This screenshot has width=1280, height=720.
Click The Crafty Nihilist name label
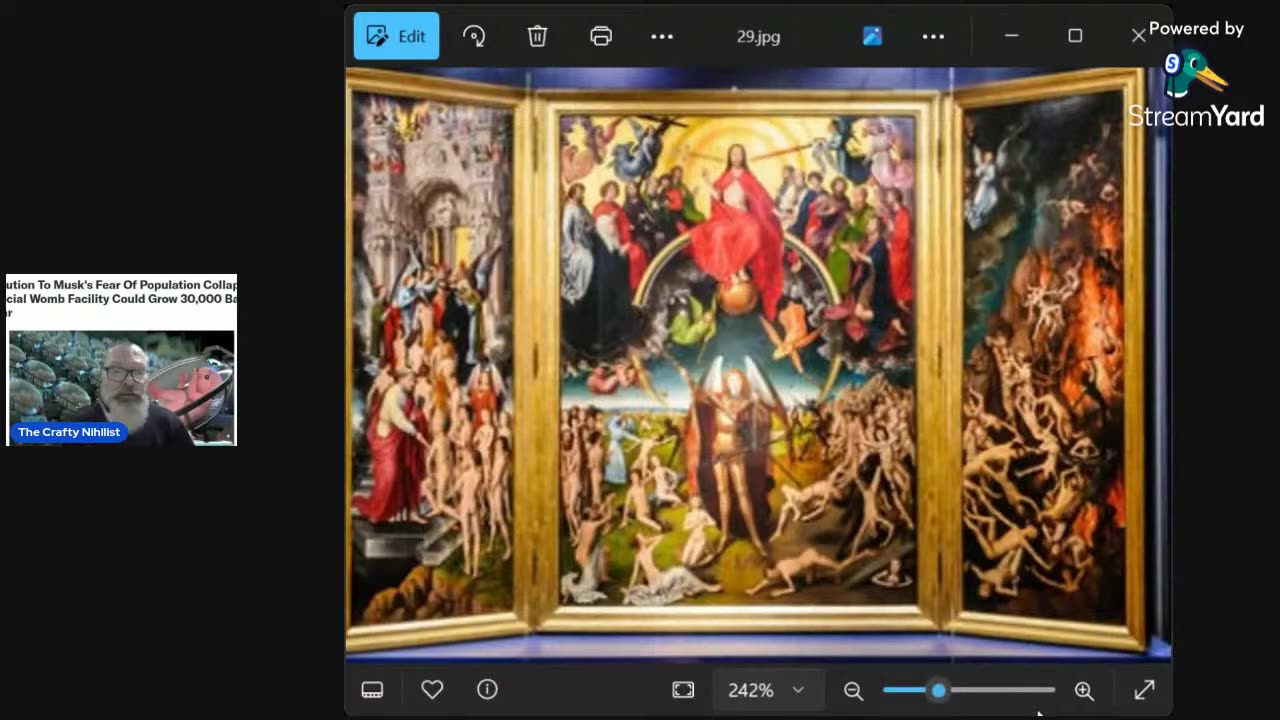point(69,432)
